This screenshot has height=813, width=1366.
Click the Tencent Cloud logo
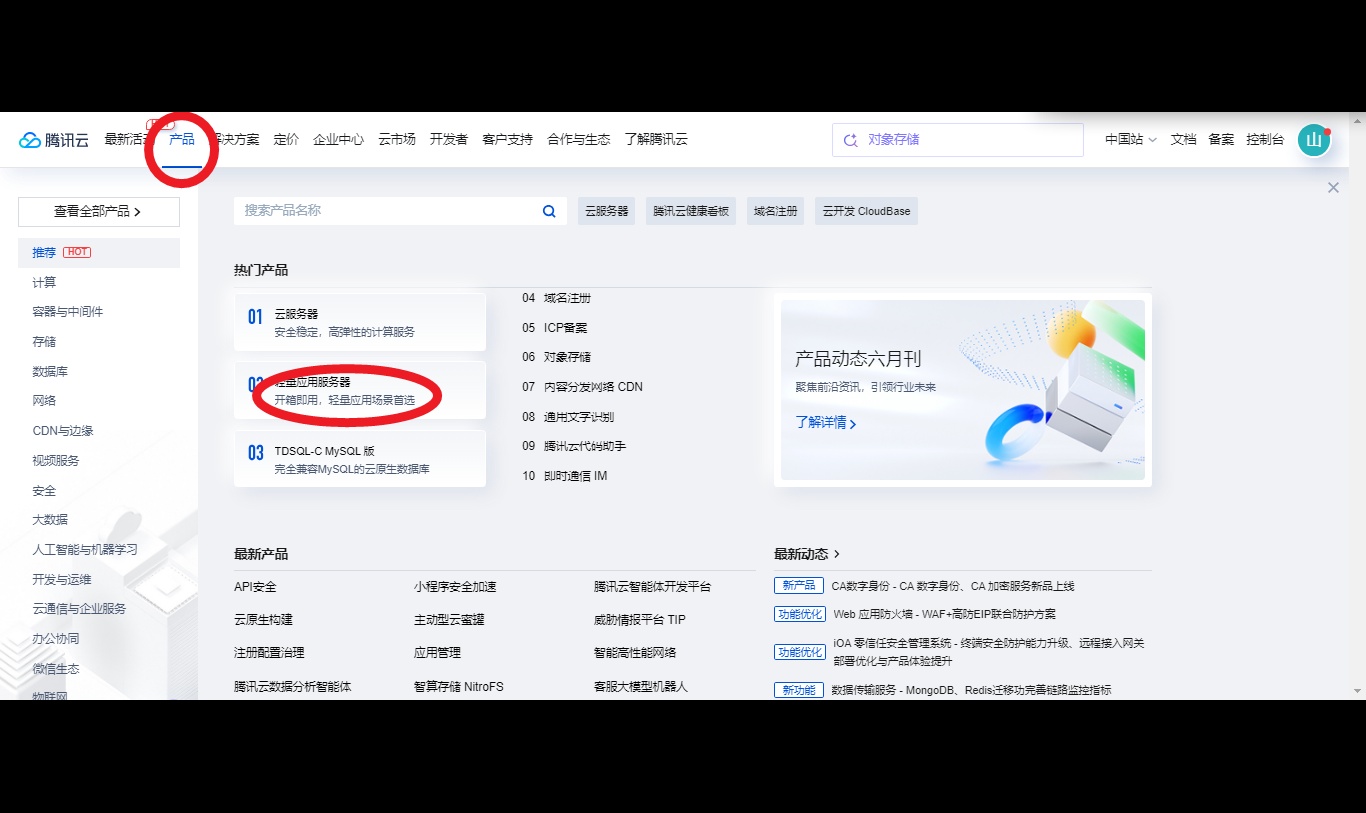[54, 140]
